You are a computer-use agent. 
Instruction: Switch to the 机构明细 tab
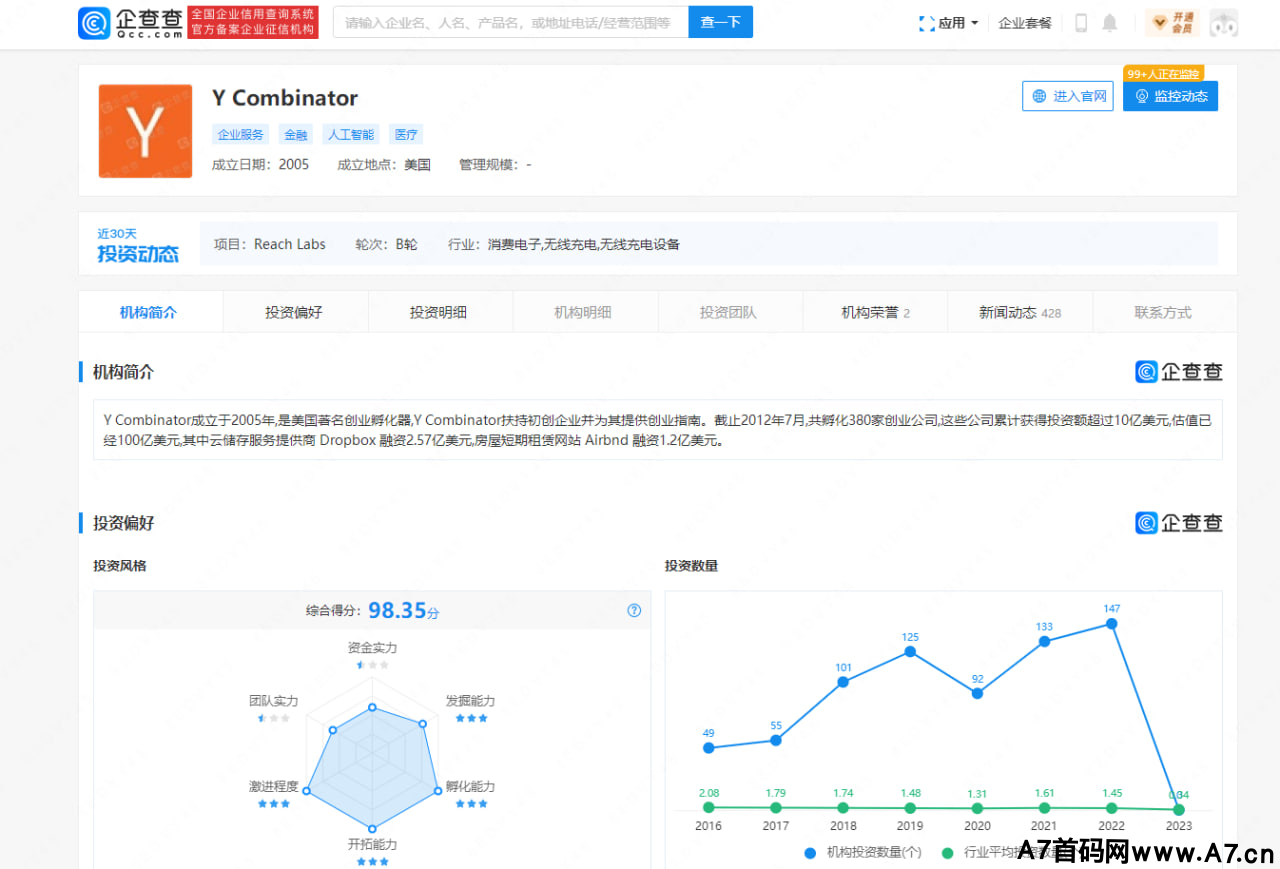[584, 312]
